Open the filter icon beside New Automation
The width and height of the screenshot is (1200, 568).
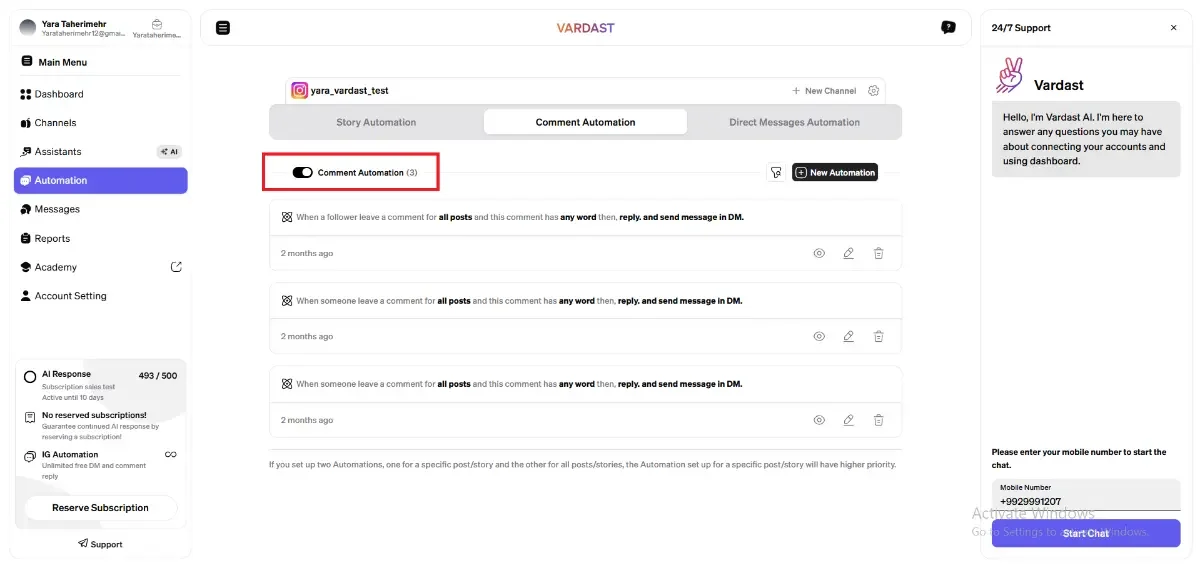point(776,172)
